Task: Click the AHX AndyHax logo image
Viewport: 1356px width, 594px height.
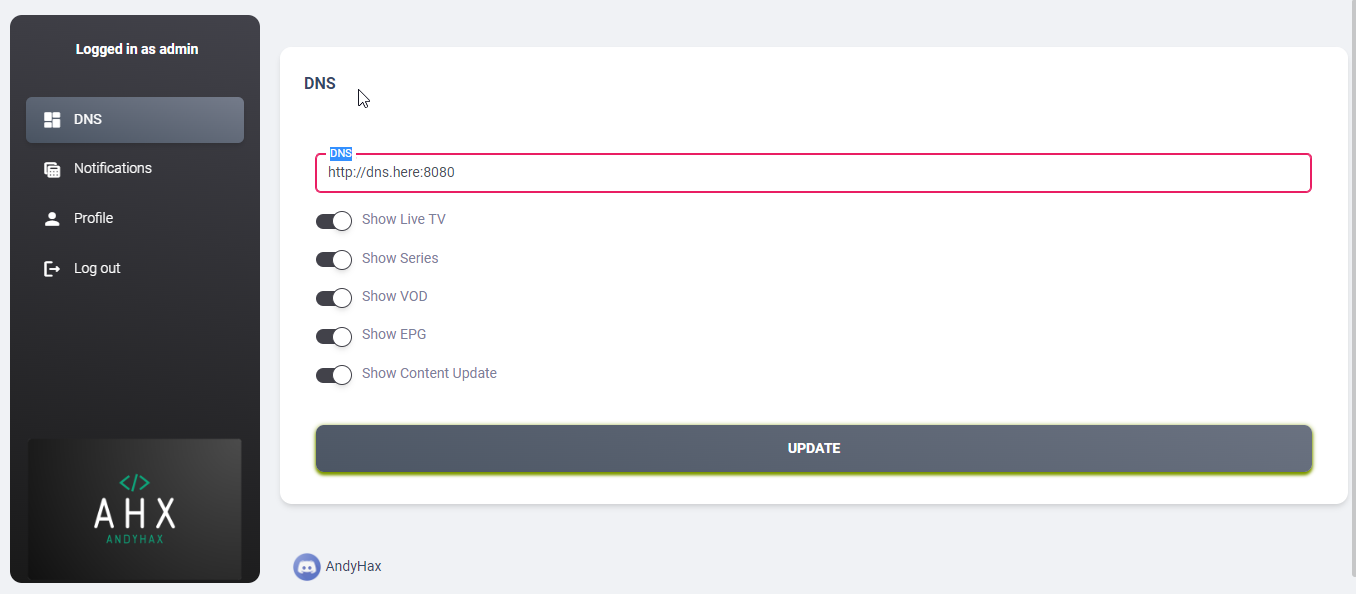Action: 135,509
